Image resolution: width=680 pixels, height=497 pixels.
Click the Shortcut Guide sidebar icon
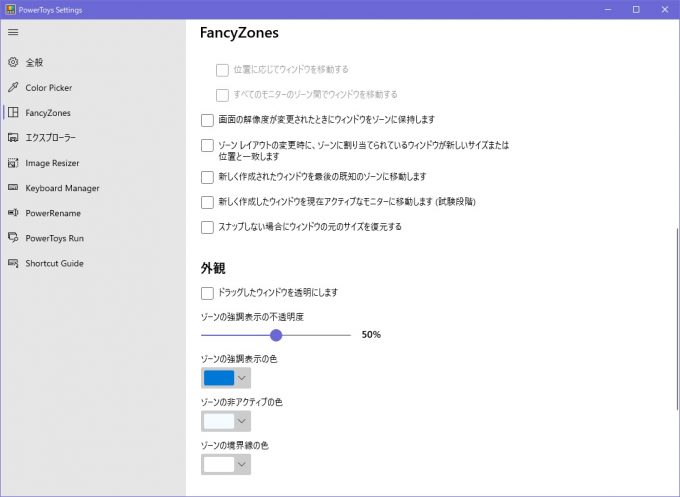(x=13, y=263)
